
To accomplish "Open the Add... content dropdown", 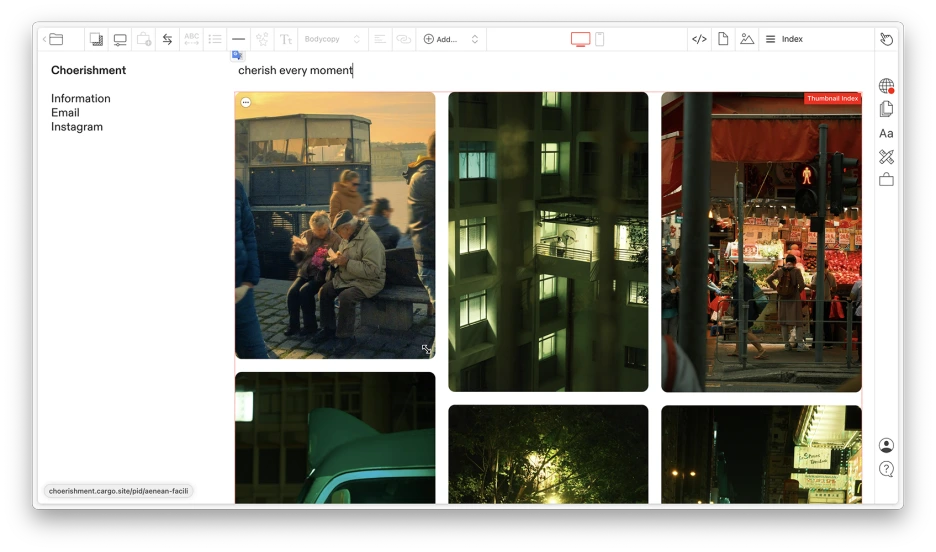I will point(451,39).
